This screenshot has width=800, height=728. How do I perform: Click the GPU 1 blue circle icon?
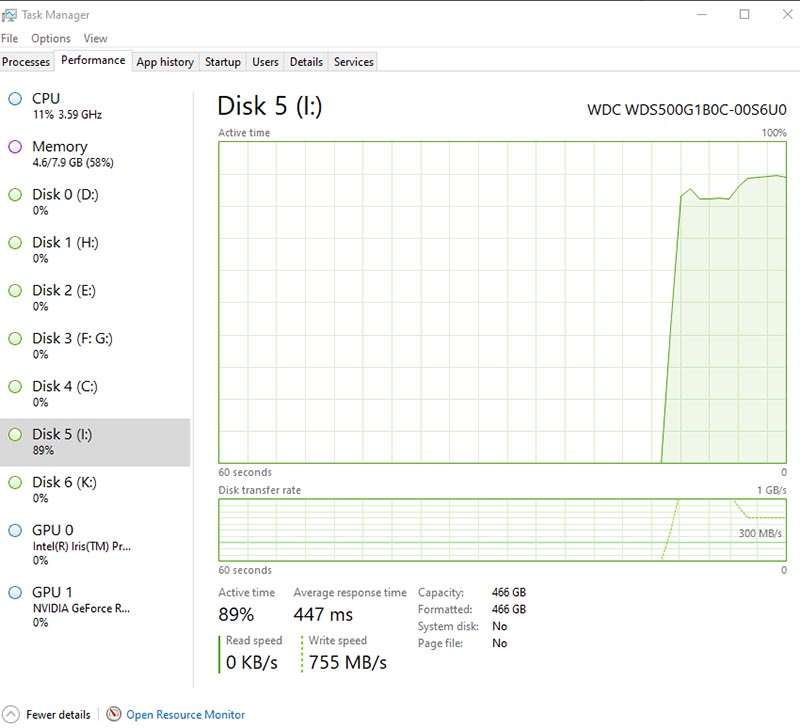tap(15, 592)
